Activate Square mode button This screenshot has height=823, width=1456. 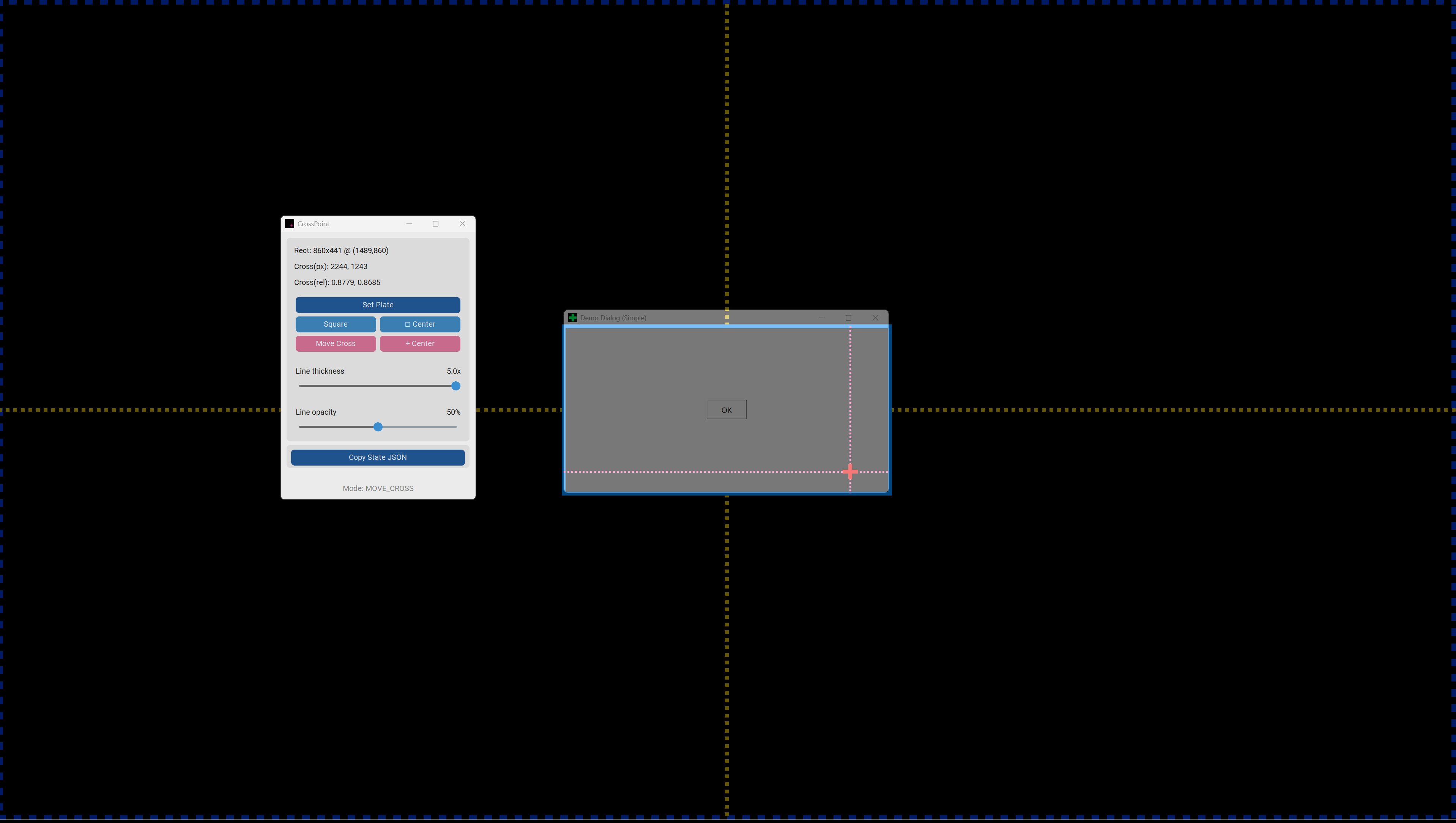pos(335,324)
